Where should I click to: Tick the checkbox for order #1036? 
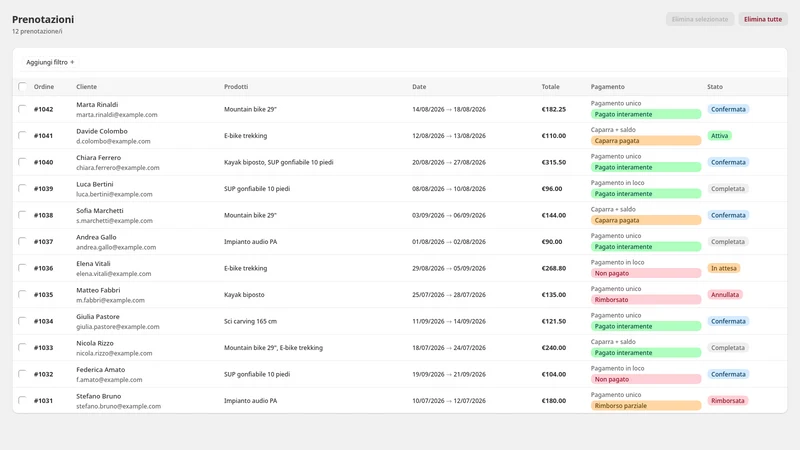(x=22, y=268)
